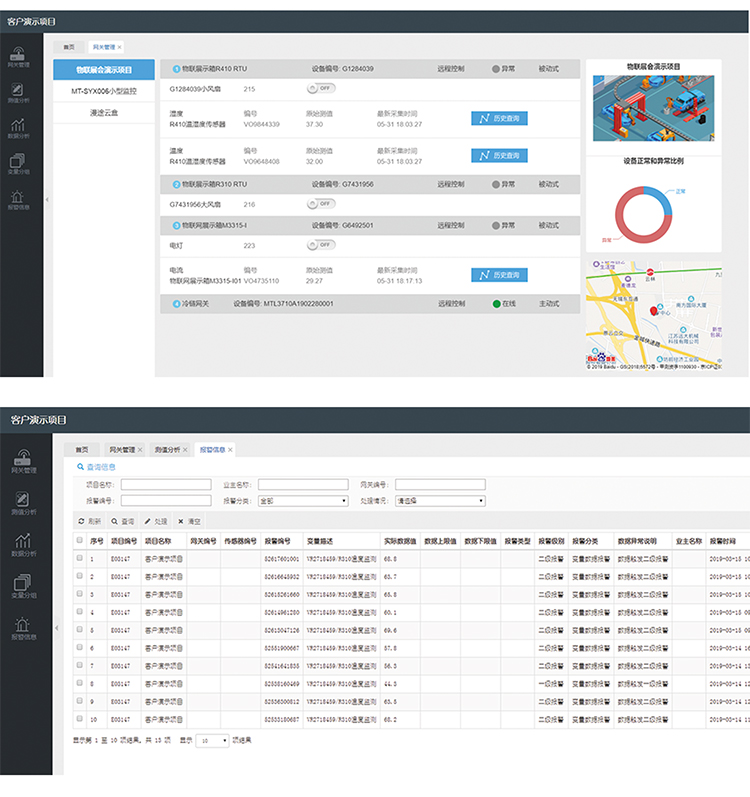Select MT-SYX006小型监控 in the project list

click(x=104, y=91)
